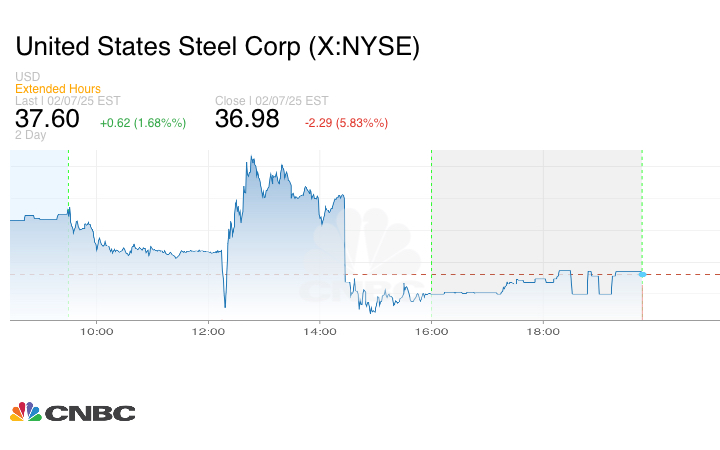This screenshot has height=450, width=720.
Task: Select the United States Steel Corp title
Action: [215, 46]
